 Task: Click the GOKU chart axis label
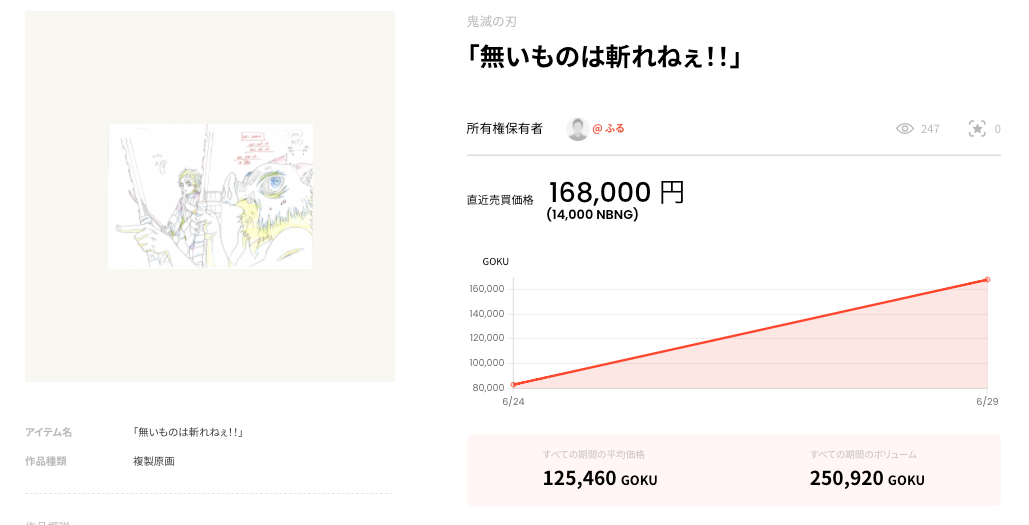tap(495, 261)
